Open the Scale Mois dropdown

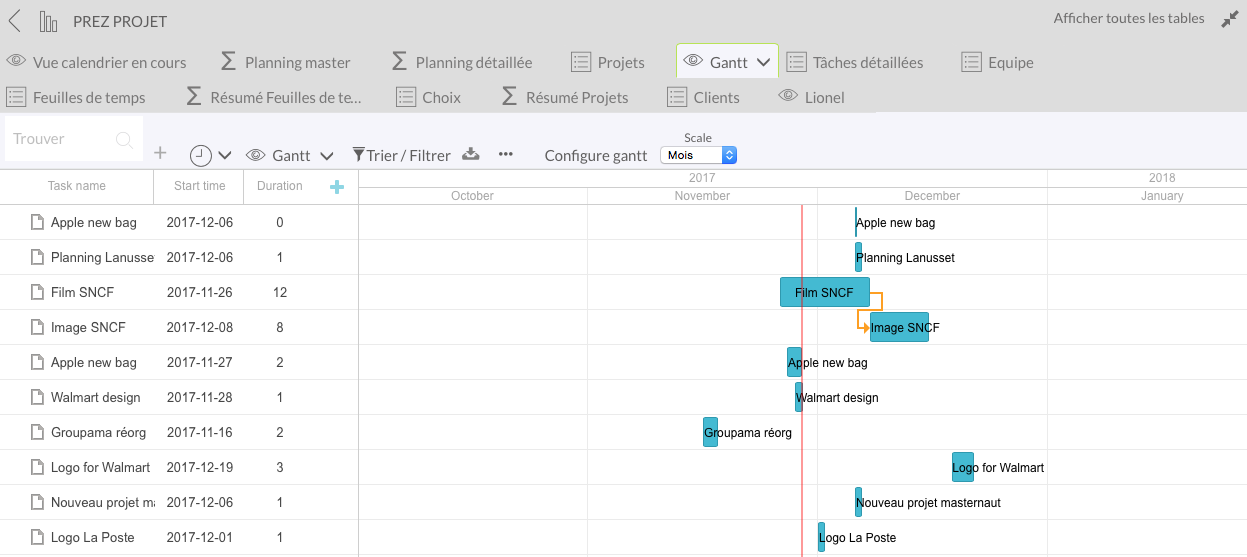(x=698, y=155)
